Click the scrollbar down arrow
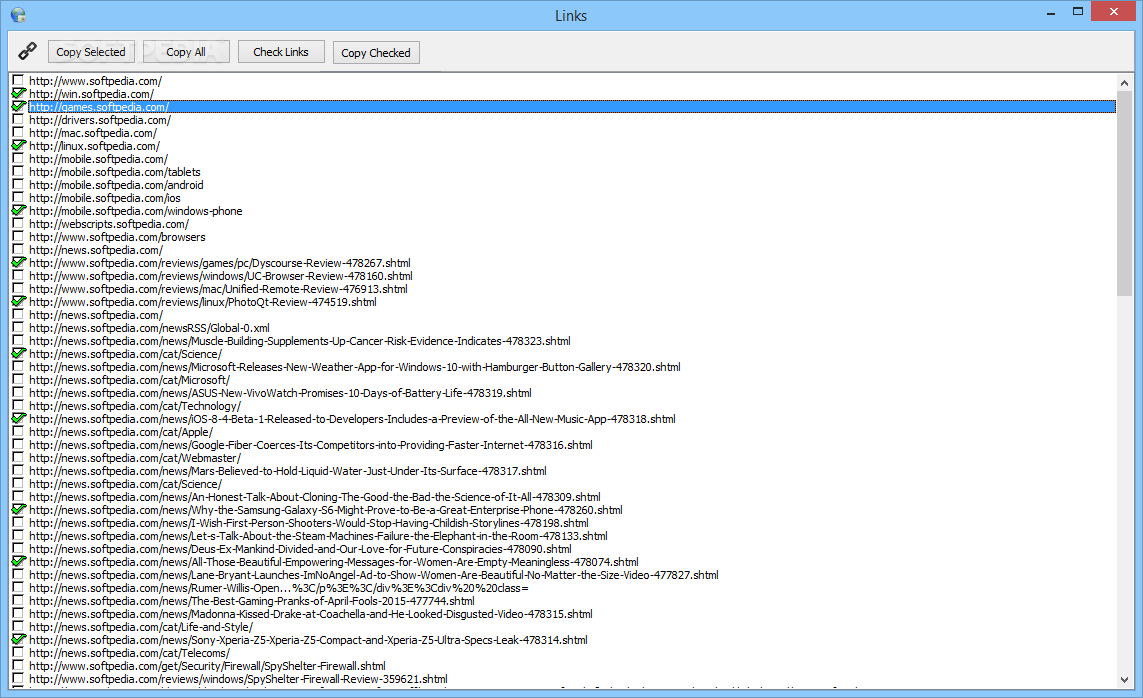This screenshot has height=698, width=1143. point(1124,680)
